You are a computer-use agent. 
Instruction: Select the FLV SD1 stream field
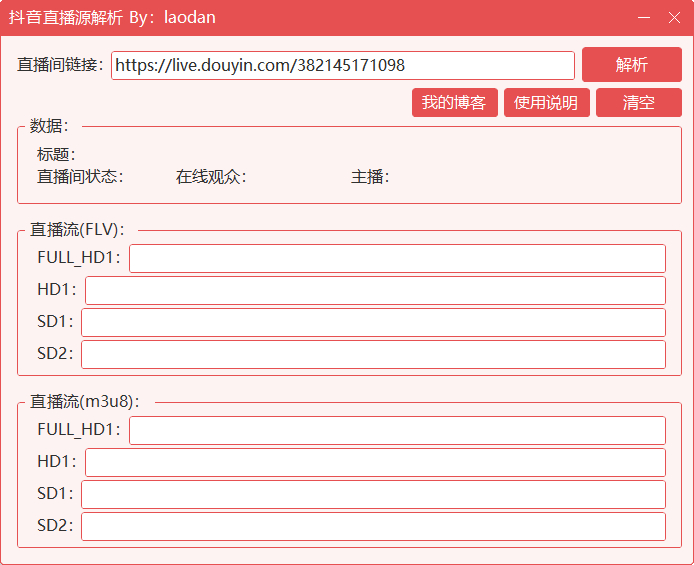point(374,323)
